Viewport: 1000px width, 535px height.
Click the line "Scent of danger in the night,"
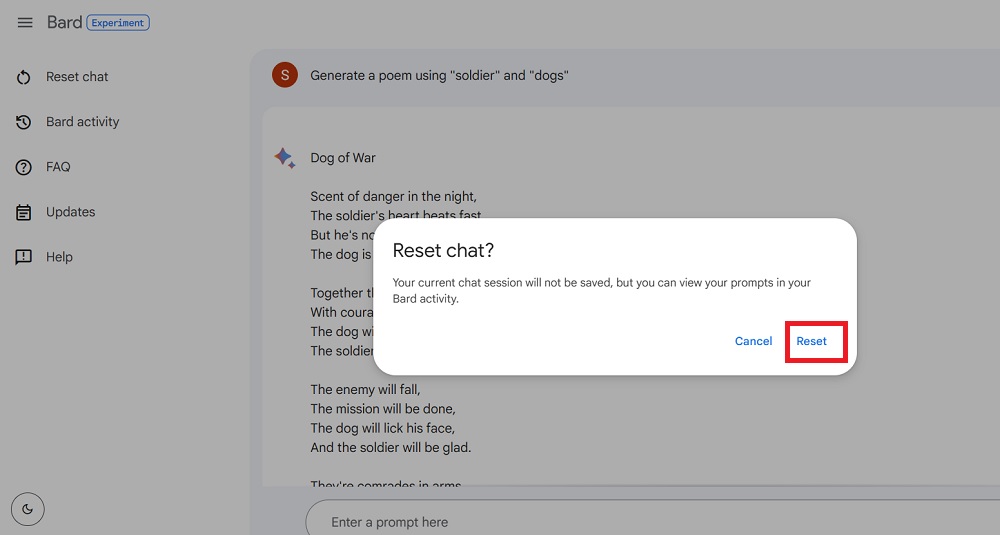click(393, 196)
